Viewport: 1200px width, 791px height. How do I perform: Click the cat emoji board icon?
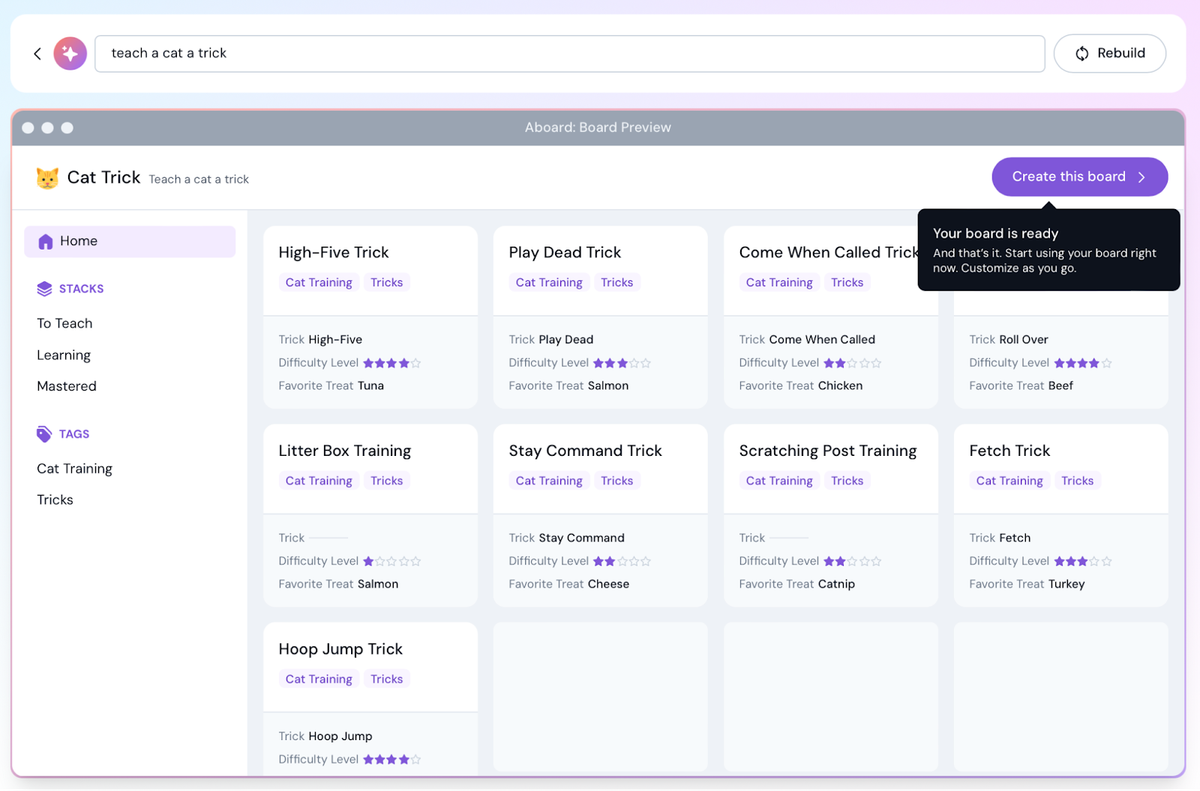[47, 178]
